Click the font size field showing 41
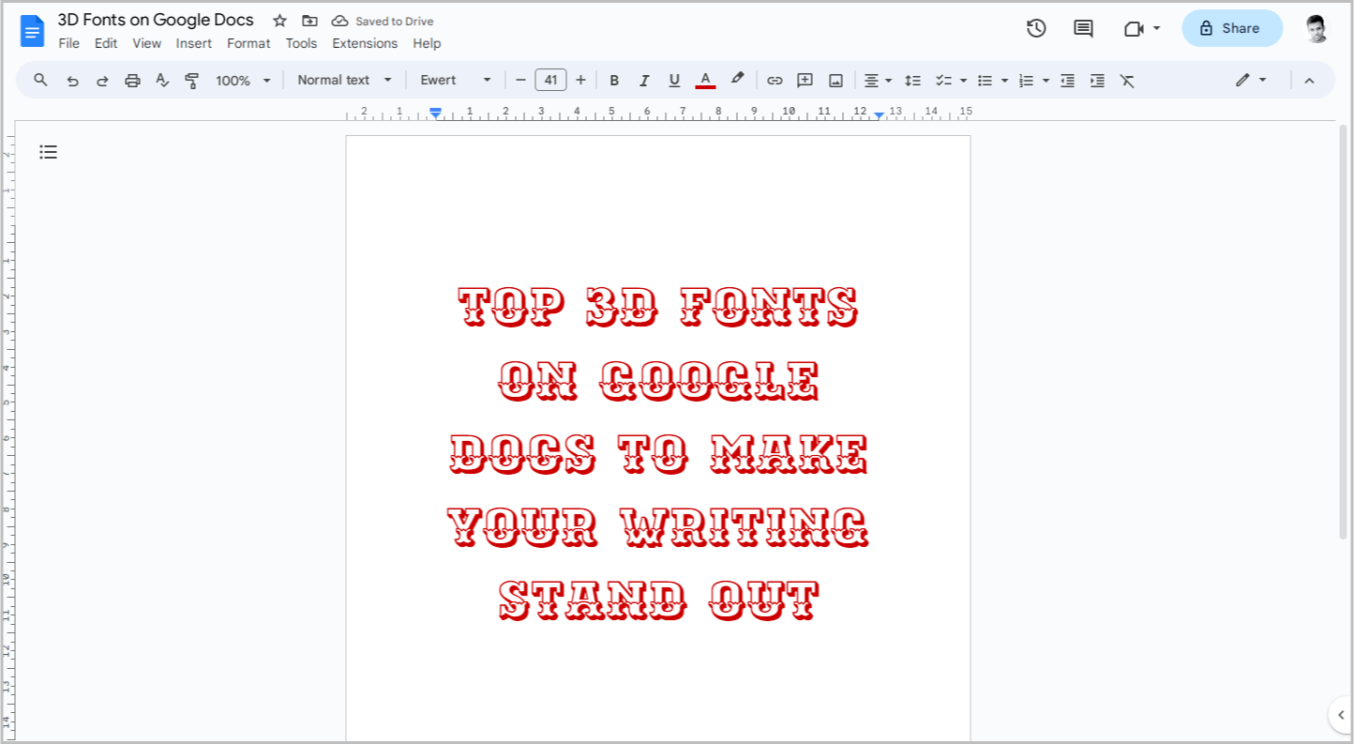Image resolution: width=1354 pixels, height=744 pixels. pos(551,80)
